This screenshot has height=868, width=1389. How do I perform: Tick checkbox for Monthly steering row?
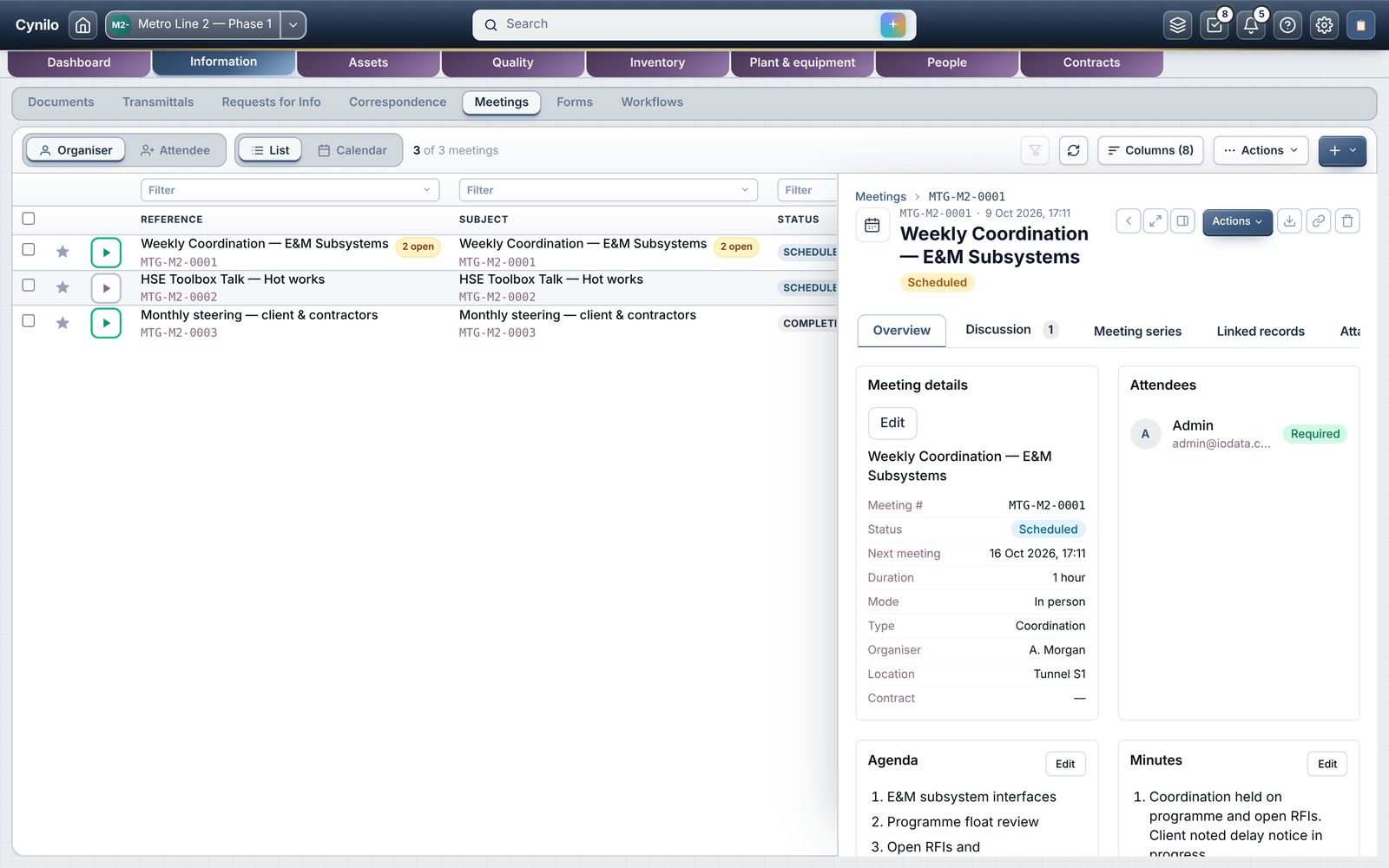[29, 320]
